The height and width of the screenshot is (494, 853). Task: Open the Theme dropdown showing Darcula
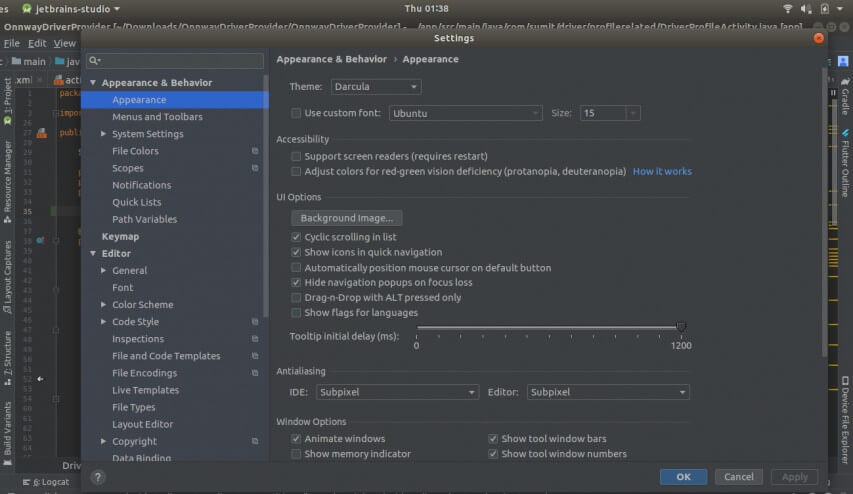point(375,87)
